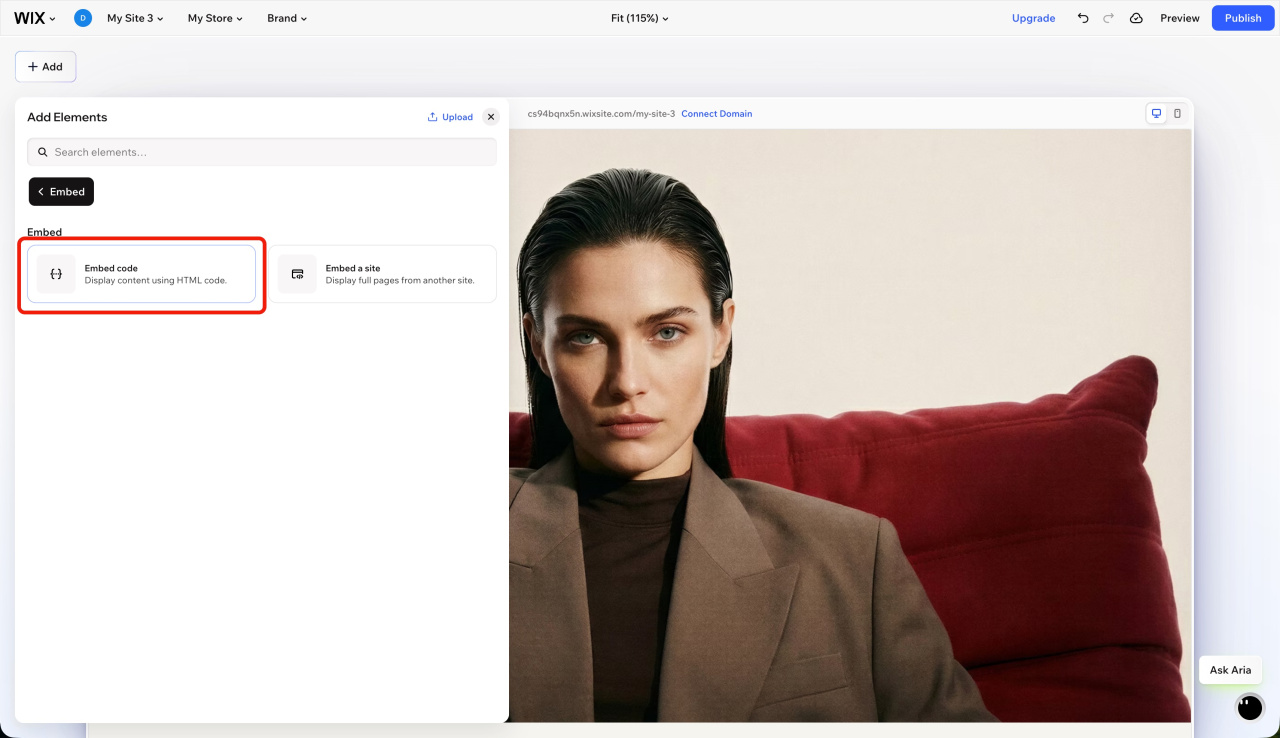Screen dimensions: 1280x738
Task: Switch to mobile view icon
Action: coord(1177,114)
